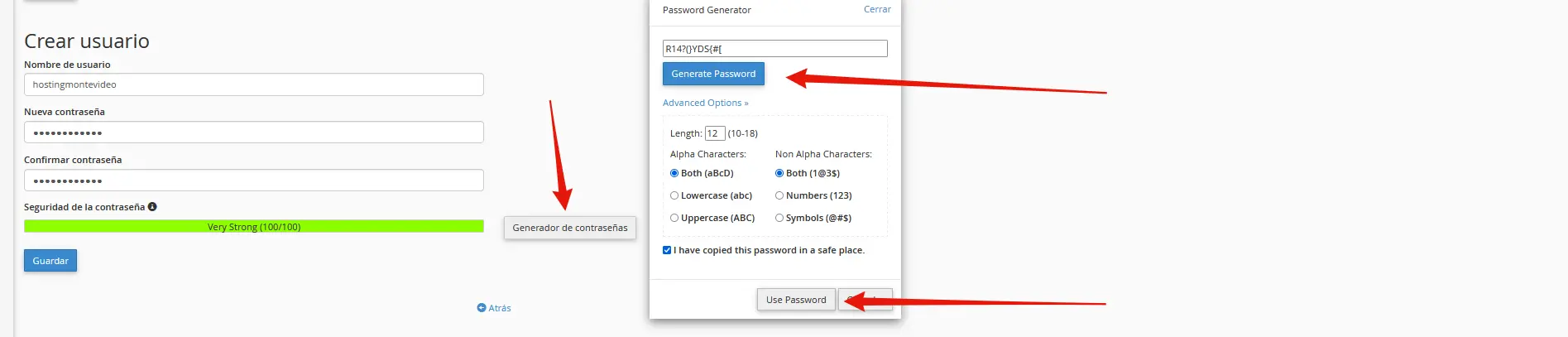The width and height of the screenshot is (1568, 337).
Task: Collapse the Advanced Options section
Action: [x=705, y=103]
